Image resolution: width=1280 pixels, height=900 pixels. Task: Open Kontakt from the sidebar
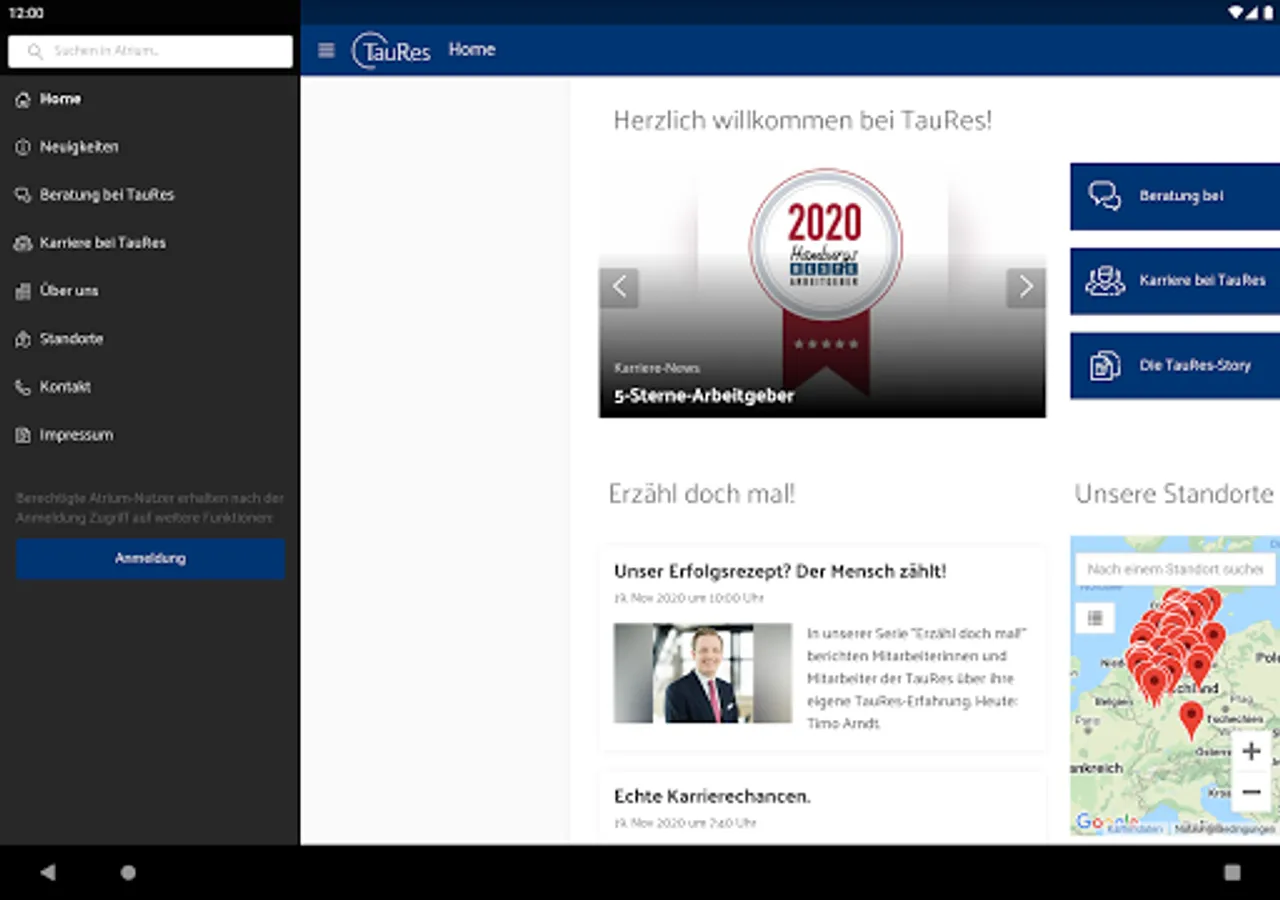click(x=150, y=387)
